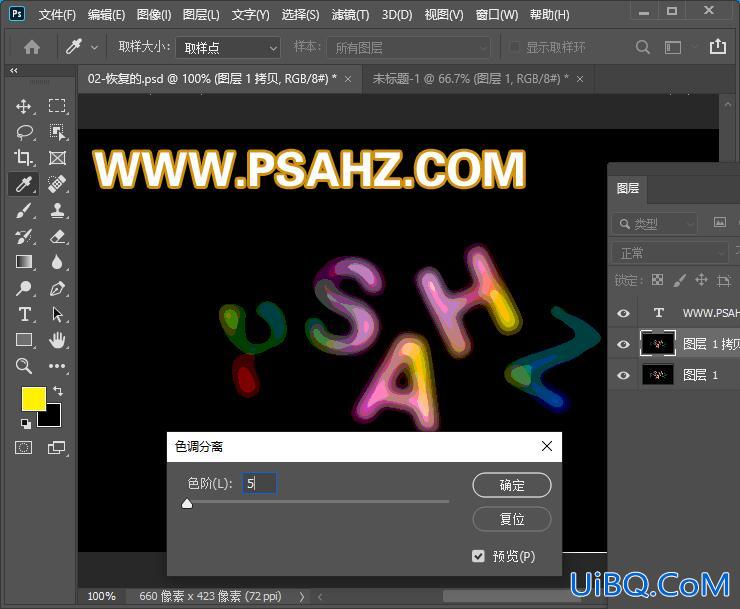Image resolution: width=740 pixels, height=609 pixels.
Task: Open the 滤镜(T) menu
Action: tap(350, 15)
